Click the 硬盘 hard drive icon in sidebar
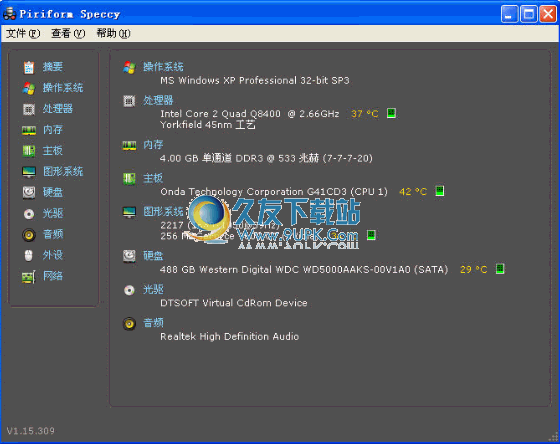The width and height of the screenshot is (560, 444). (x=29, y=193)
